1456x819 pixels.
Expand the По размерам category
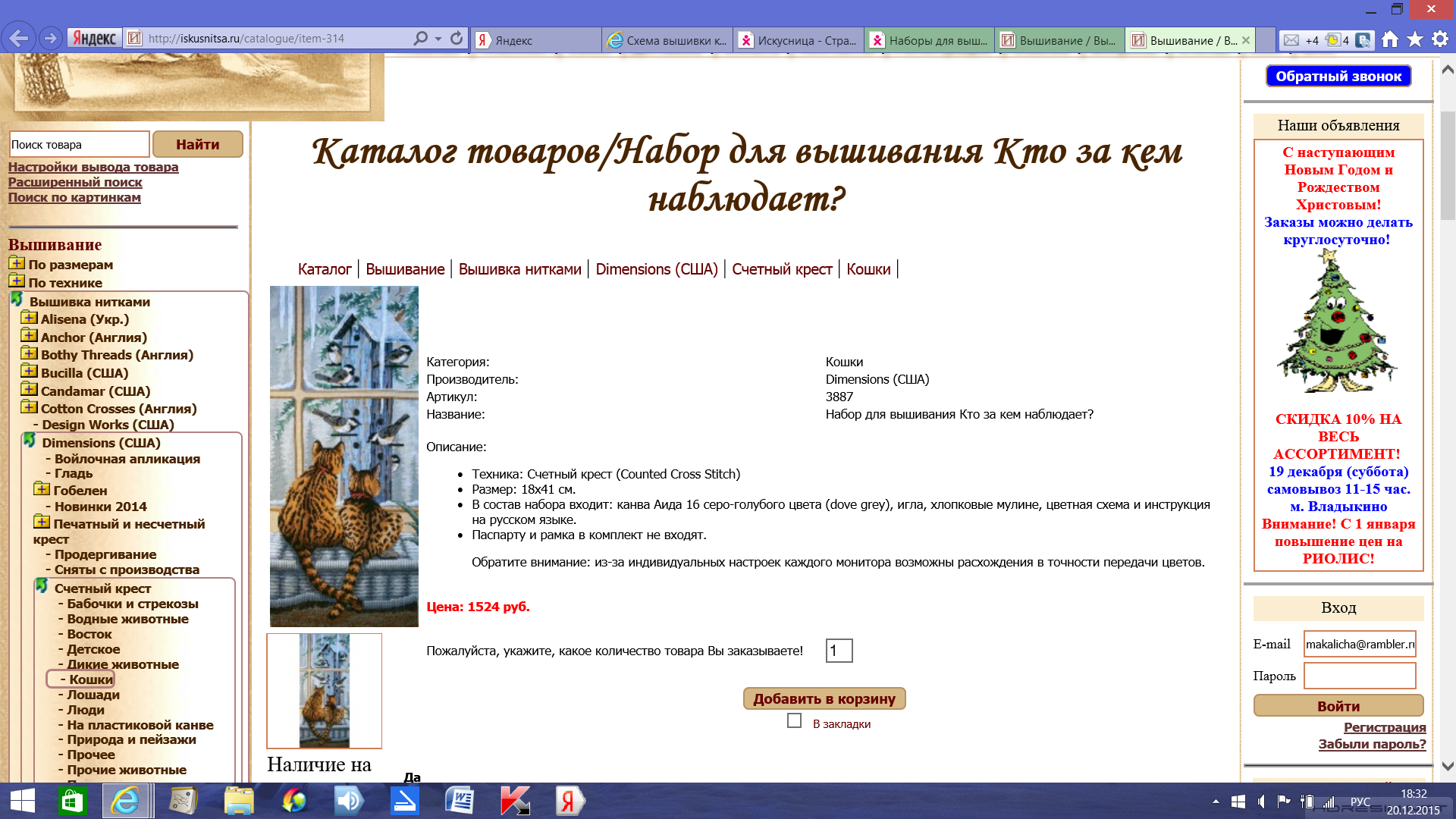click(x=17, y=264)
